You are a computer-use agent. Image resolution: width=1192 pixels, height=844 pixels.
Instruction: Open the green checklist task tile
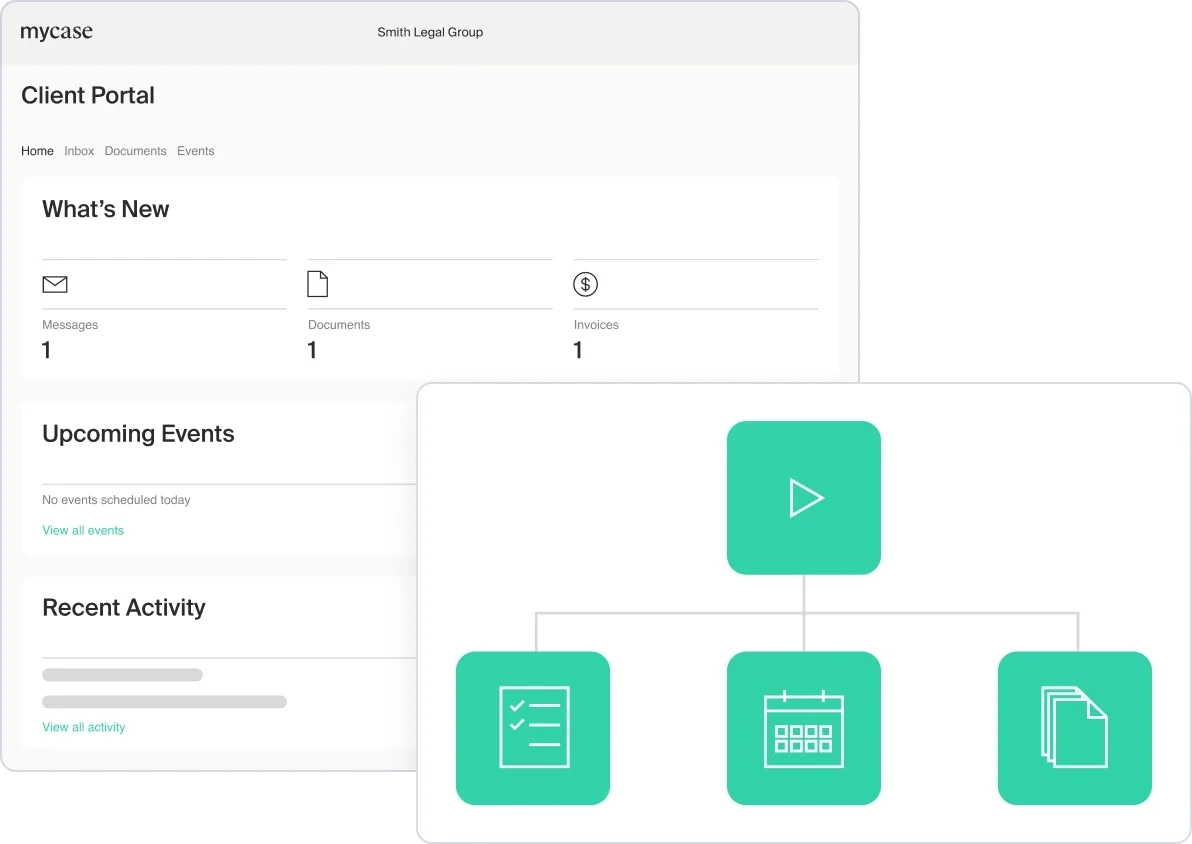coord(533,728)
